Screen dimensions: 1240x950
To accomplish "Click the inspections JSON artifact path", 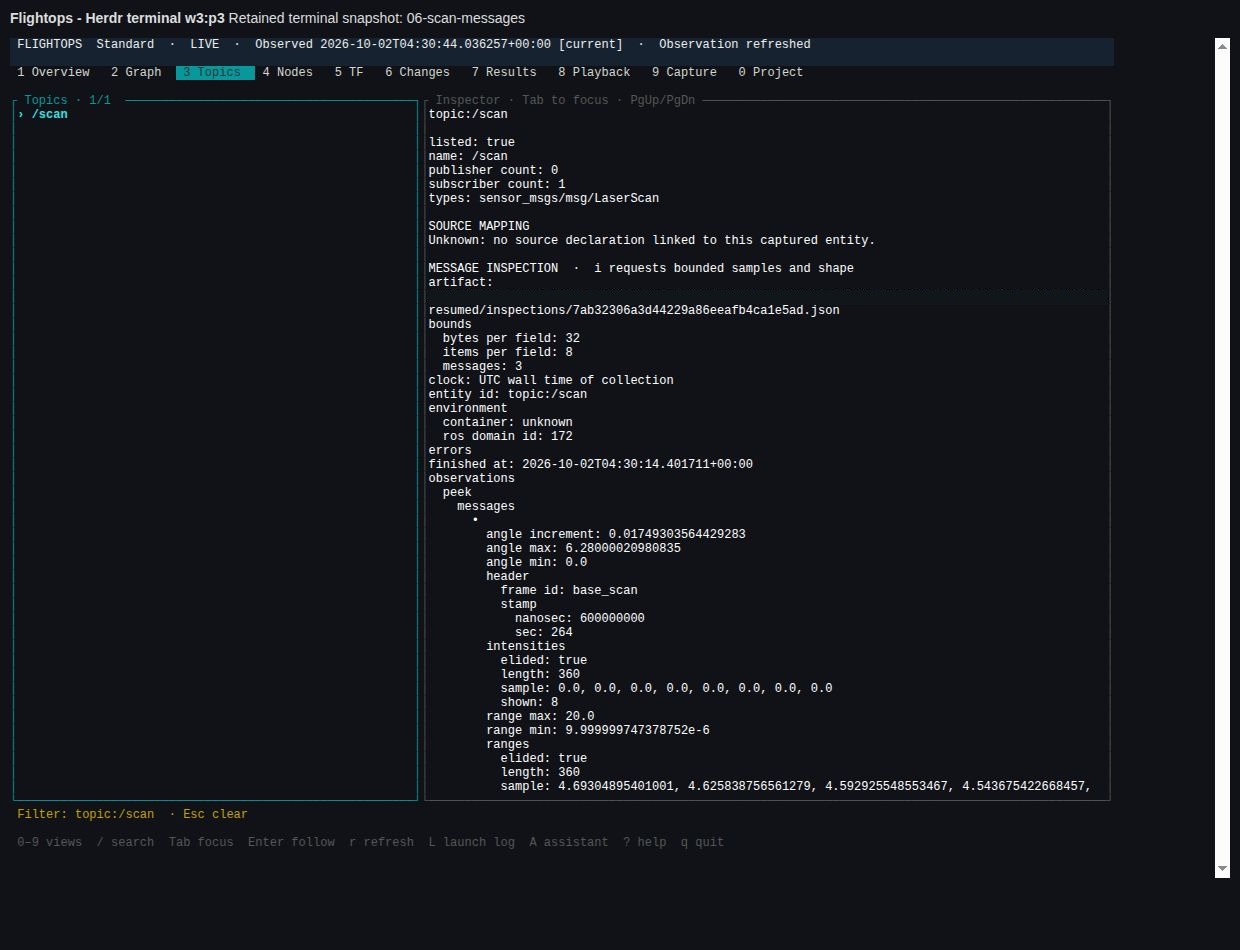I will 634,310.
